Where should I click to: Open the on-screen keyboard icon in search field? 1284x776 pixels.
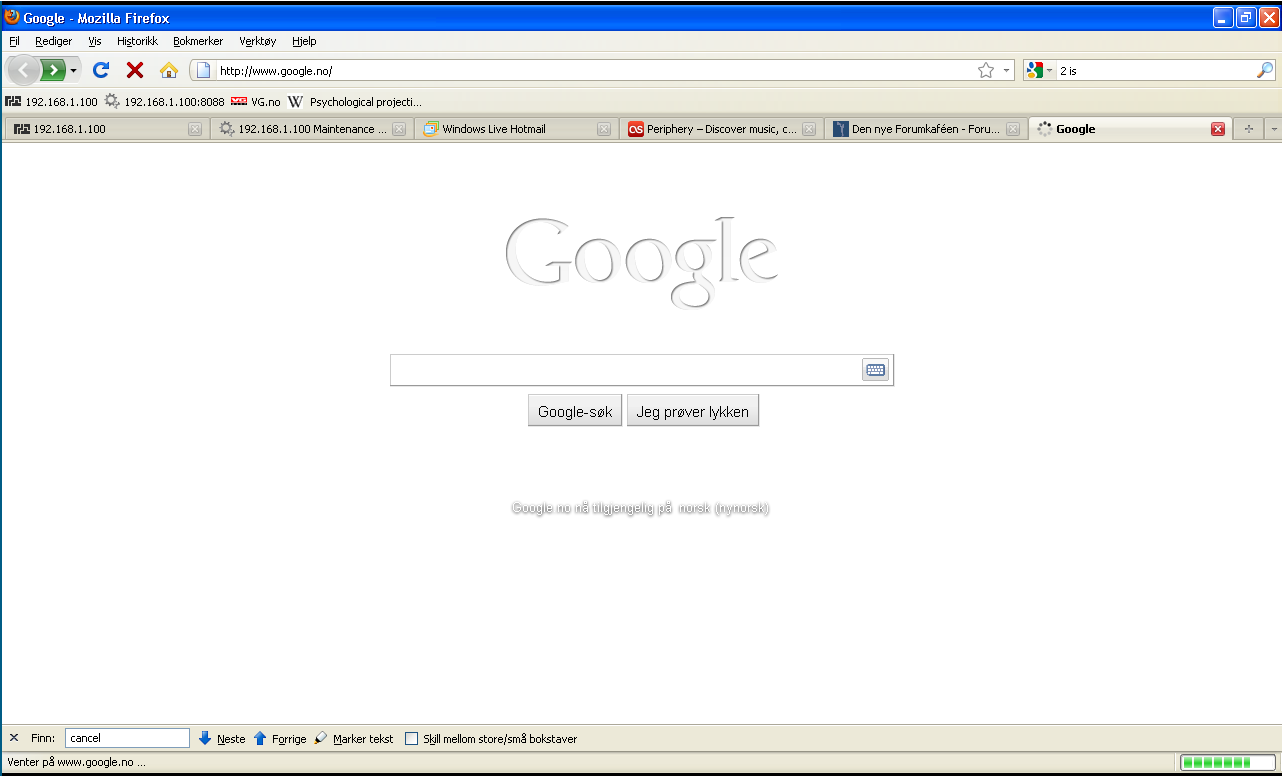tap(875, 370)
